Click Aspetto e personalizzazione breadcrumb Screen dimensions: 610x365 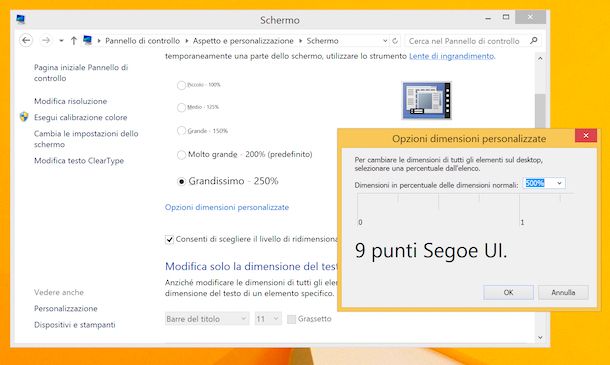tap(243, 40)
